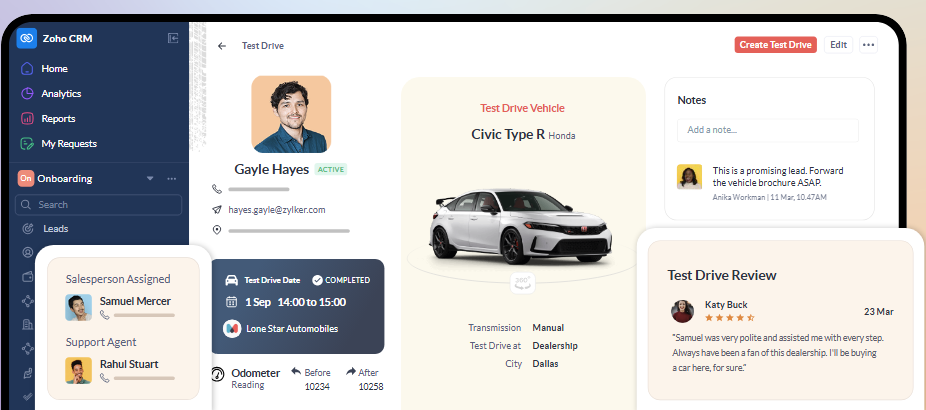Click the Create Test Drive button
This screenshot has height=410, width=926.
(775, 45)
